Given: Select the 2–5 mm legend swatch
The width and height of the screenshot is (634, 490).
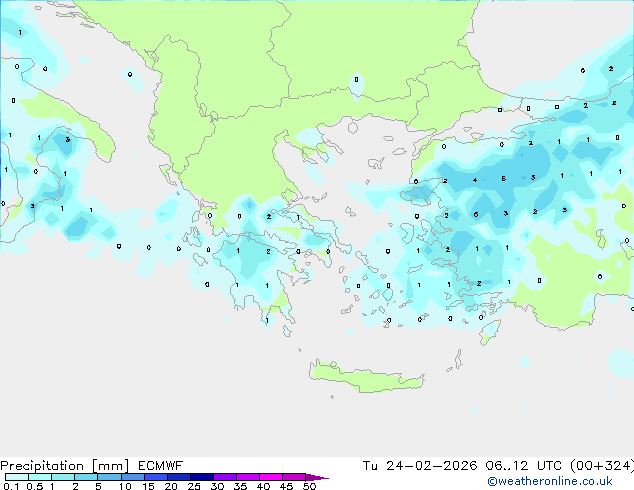Looking at the screenshot, I should click(x=86, y=477).
